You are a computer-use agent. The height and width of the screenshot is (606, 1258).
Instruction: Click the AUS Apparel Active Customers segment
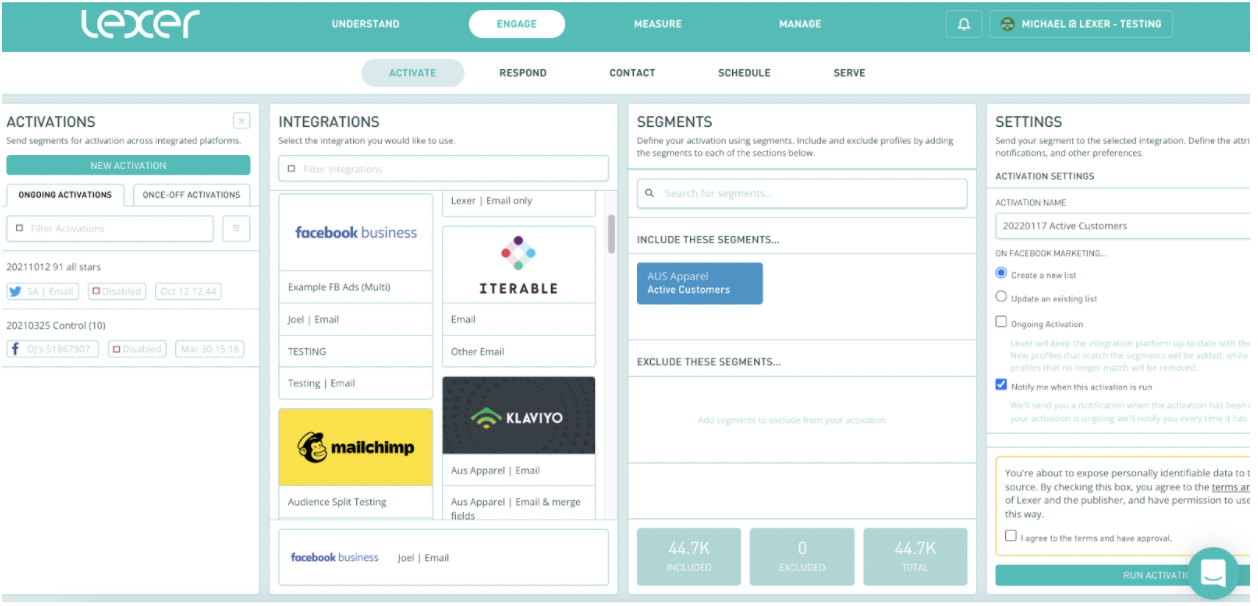point(699,283)
